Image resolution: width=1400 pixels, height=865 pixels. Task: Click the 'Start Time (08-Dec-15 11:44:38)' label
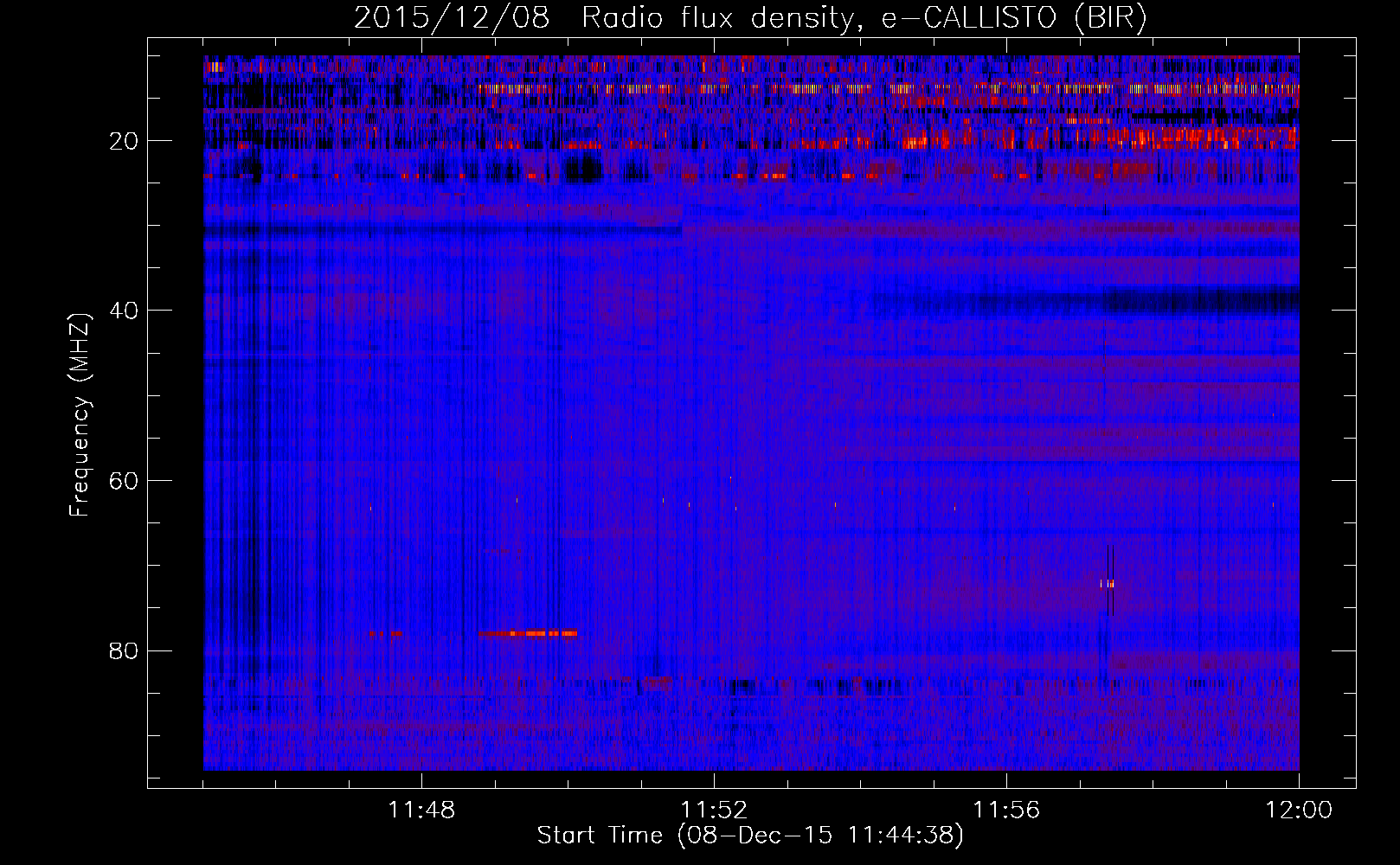pyautogui.click(x=750, y=836)
